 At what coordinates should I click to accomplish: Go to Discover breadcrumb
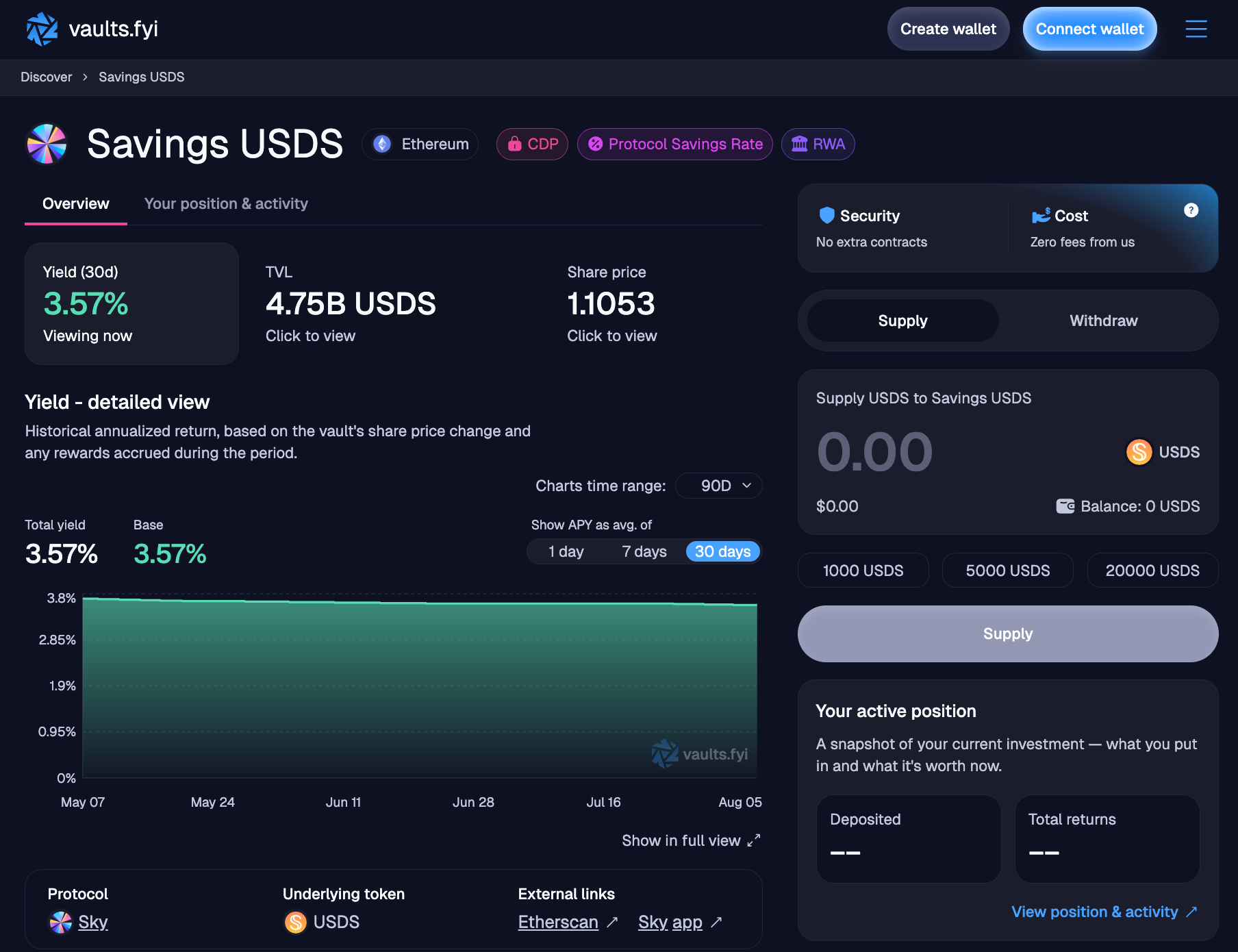(46, 77)
